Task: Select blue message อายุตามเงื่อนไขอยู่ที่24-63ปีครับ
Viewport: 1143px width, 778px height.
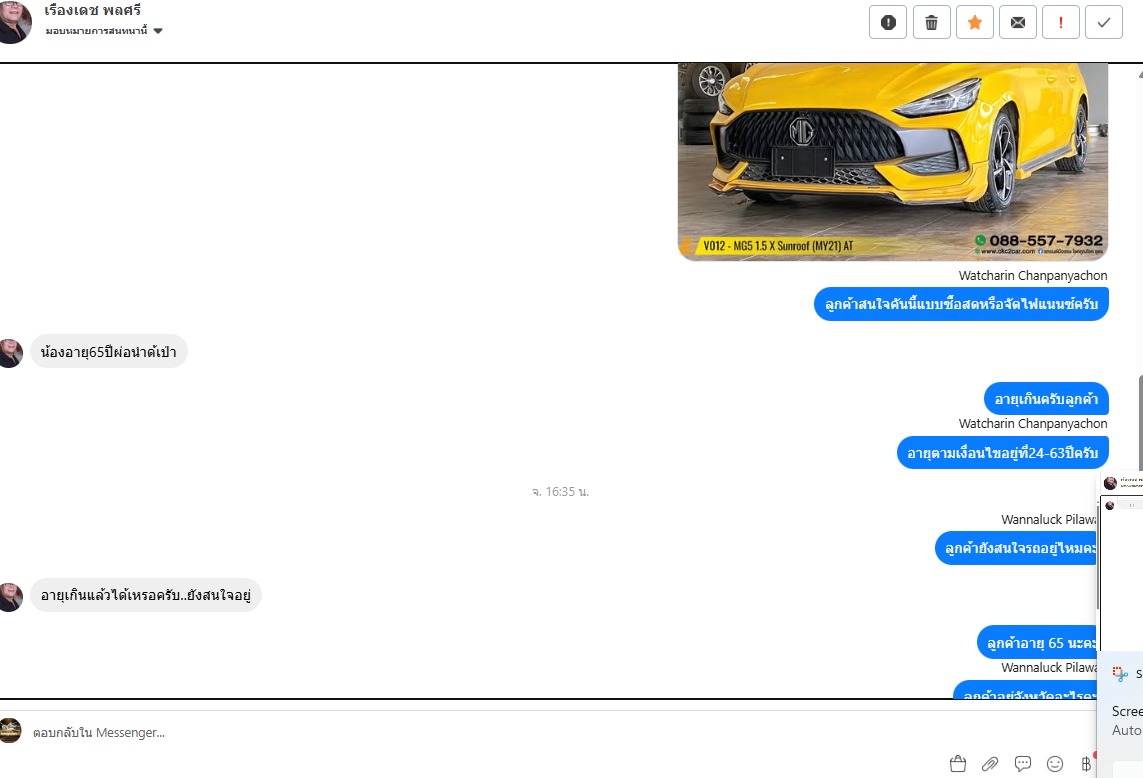Action: 1002,453
